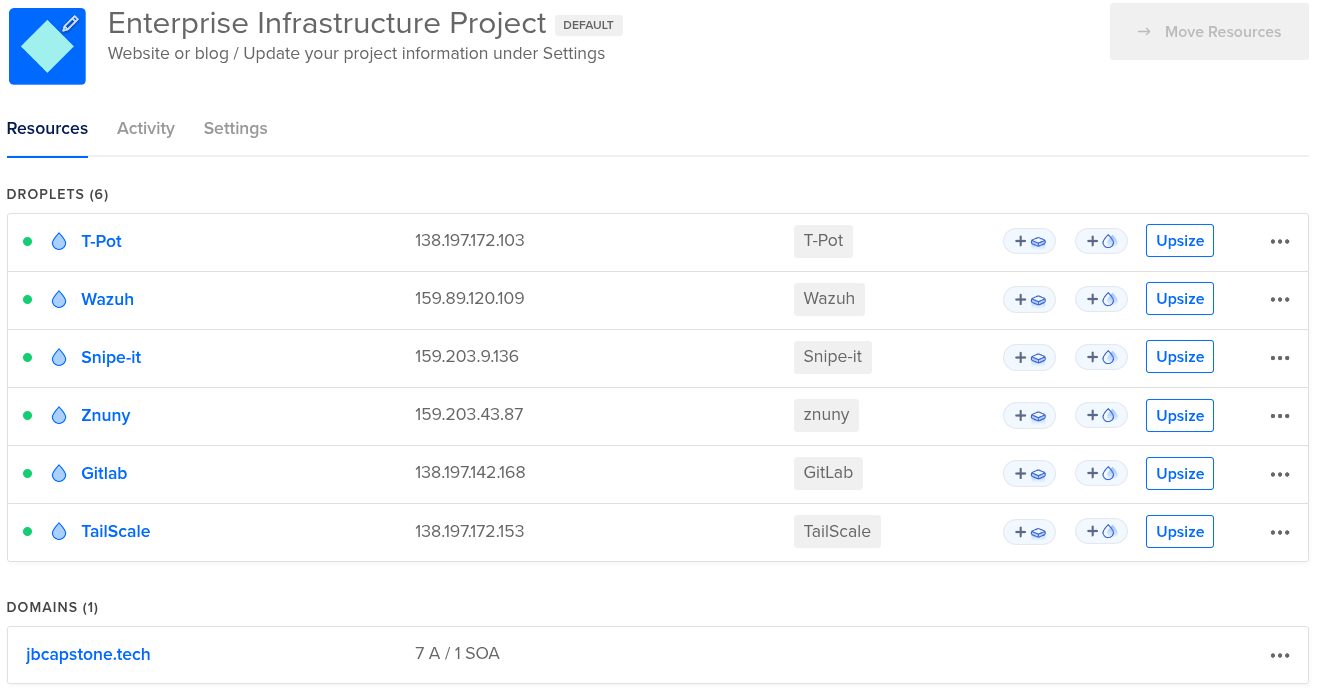Open the jbcapstone.tech domain
The height and width of the screenshot is (690, 1321).
click(88, 654)
